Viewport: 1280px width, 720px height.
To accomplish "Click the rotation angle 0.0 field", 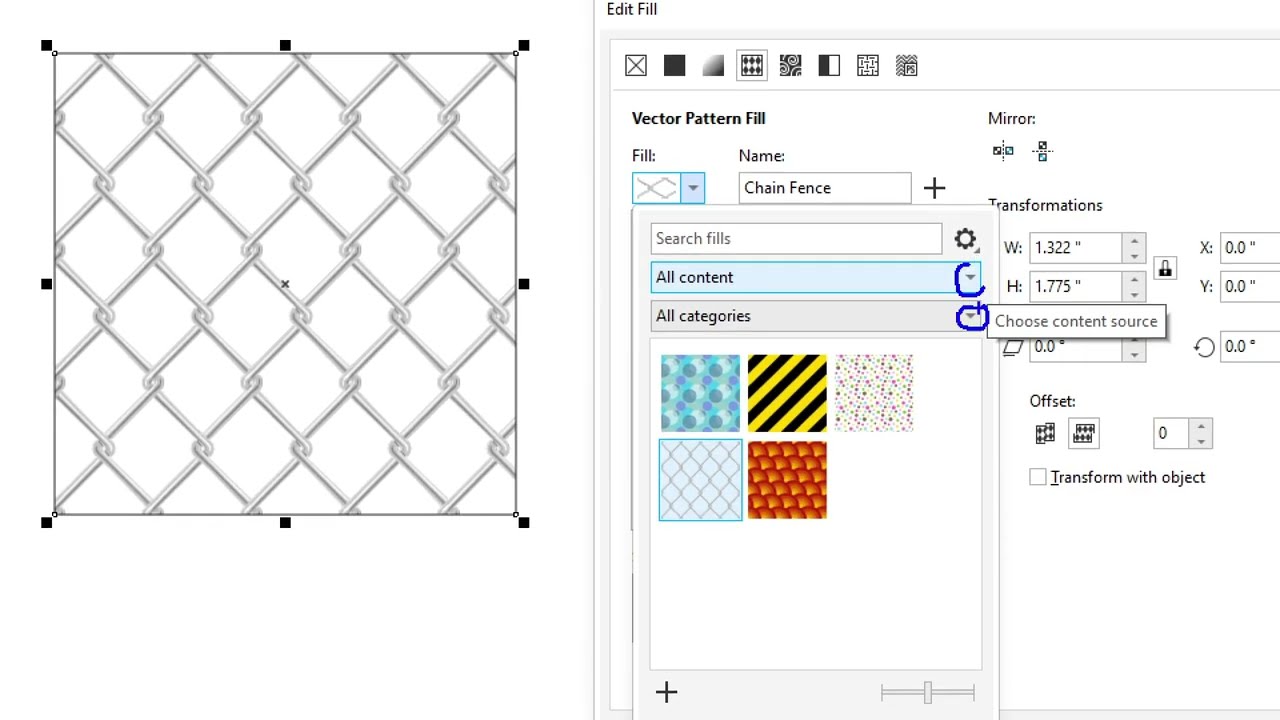I will (1250, 347).
